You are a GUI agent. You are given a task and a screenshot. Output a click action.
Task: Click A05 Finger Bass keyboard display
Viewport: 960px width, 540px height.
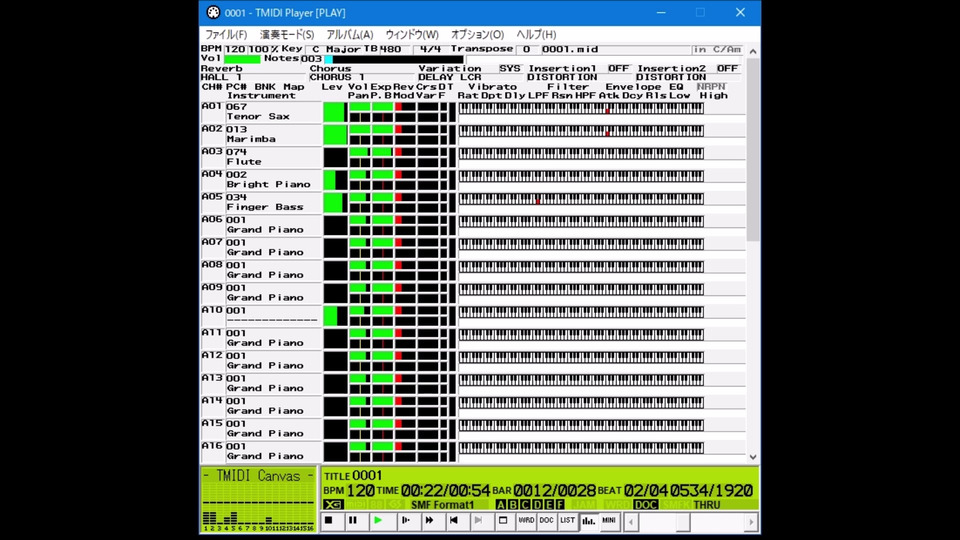(x=581, y=199)
